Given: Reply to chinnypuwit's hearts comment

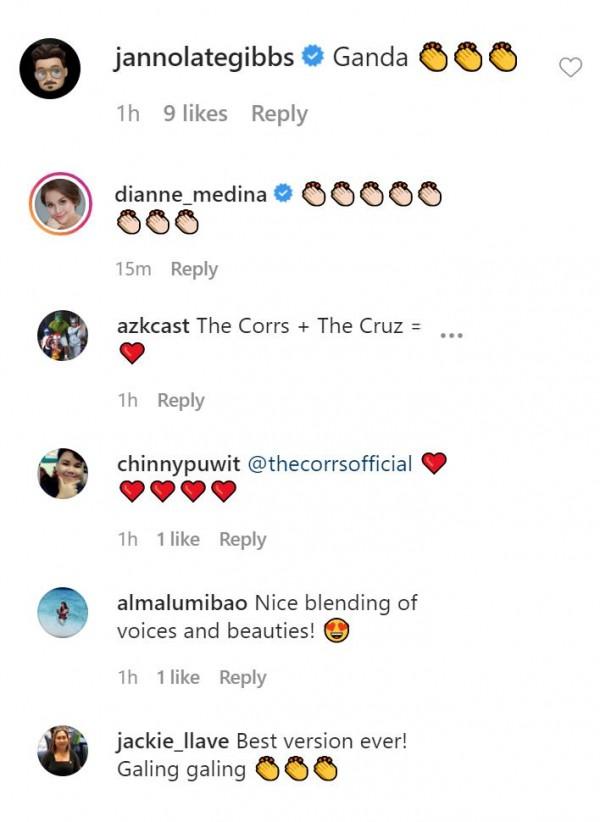Looking at the screenshot, I should pos(243,539).
